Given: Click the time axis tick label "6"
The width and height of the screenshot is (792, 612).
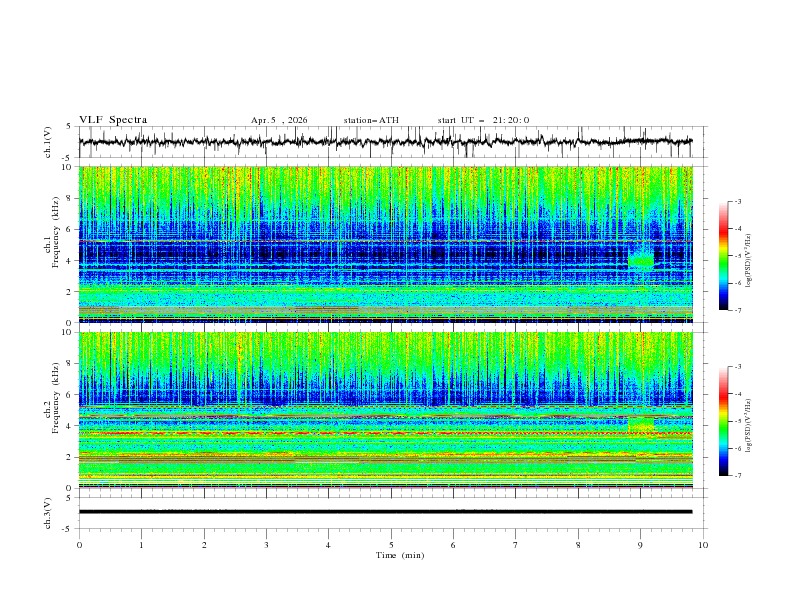Looking at the screenshot, I should 453,545.
